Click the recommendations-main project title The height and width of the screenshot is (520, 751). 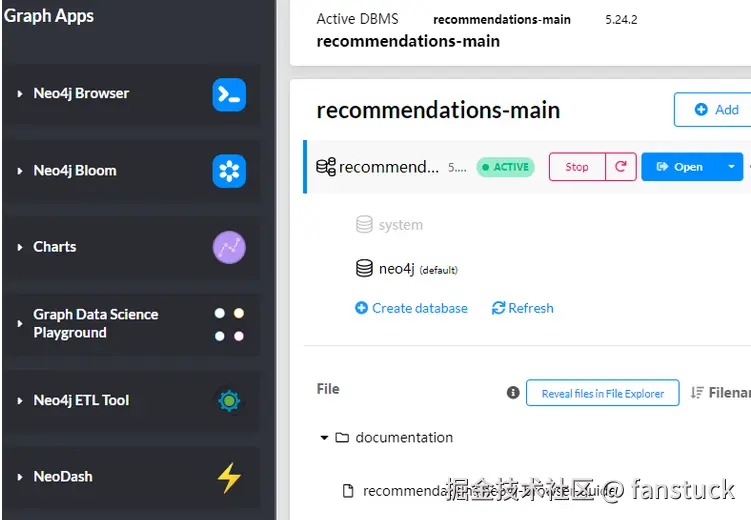click(438, 110)
